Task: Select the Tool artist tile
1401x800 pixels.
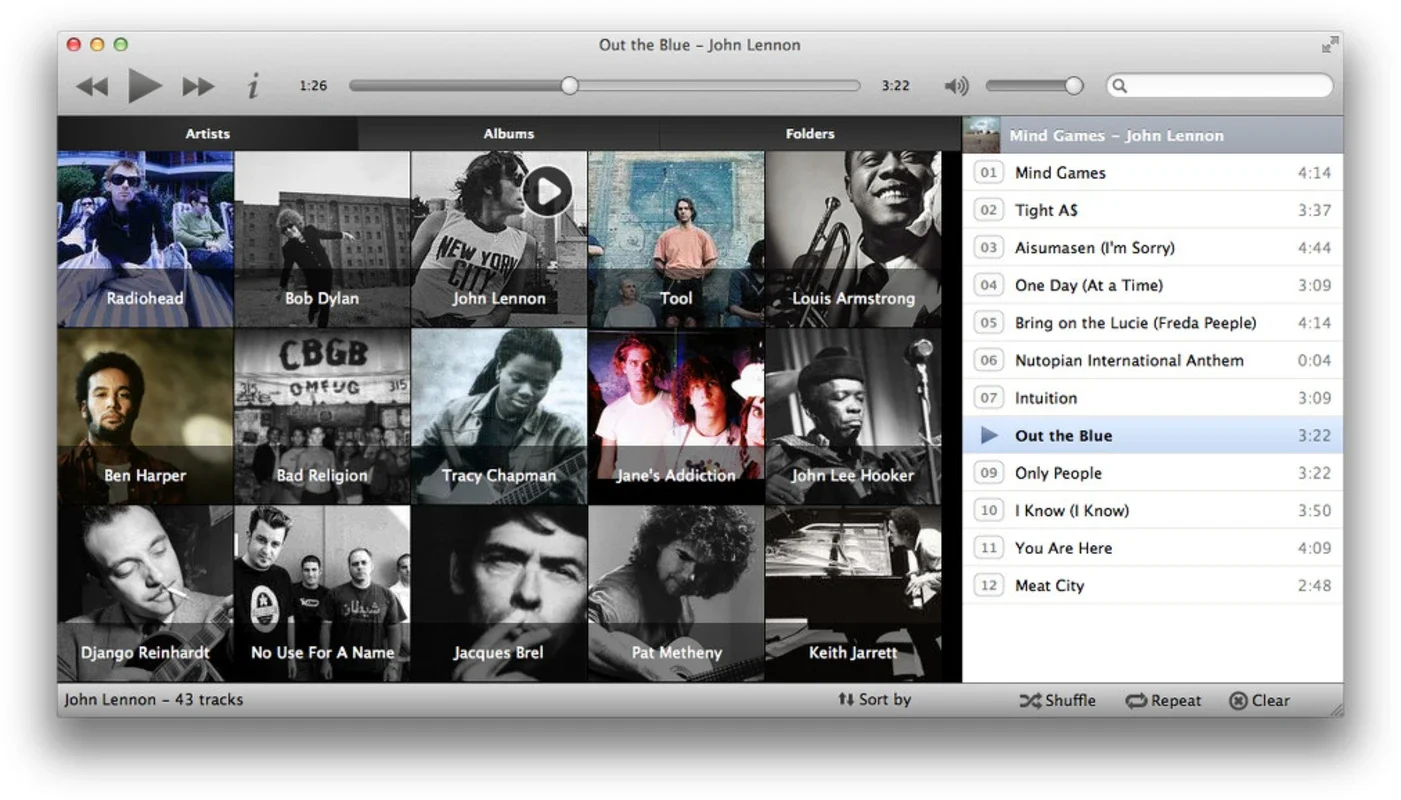Action: (x=676, y=239)
